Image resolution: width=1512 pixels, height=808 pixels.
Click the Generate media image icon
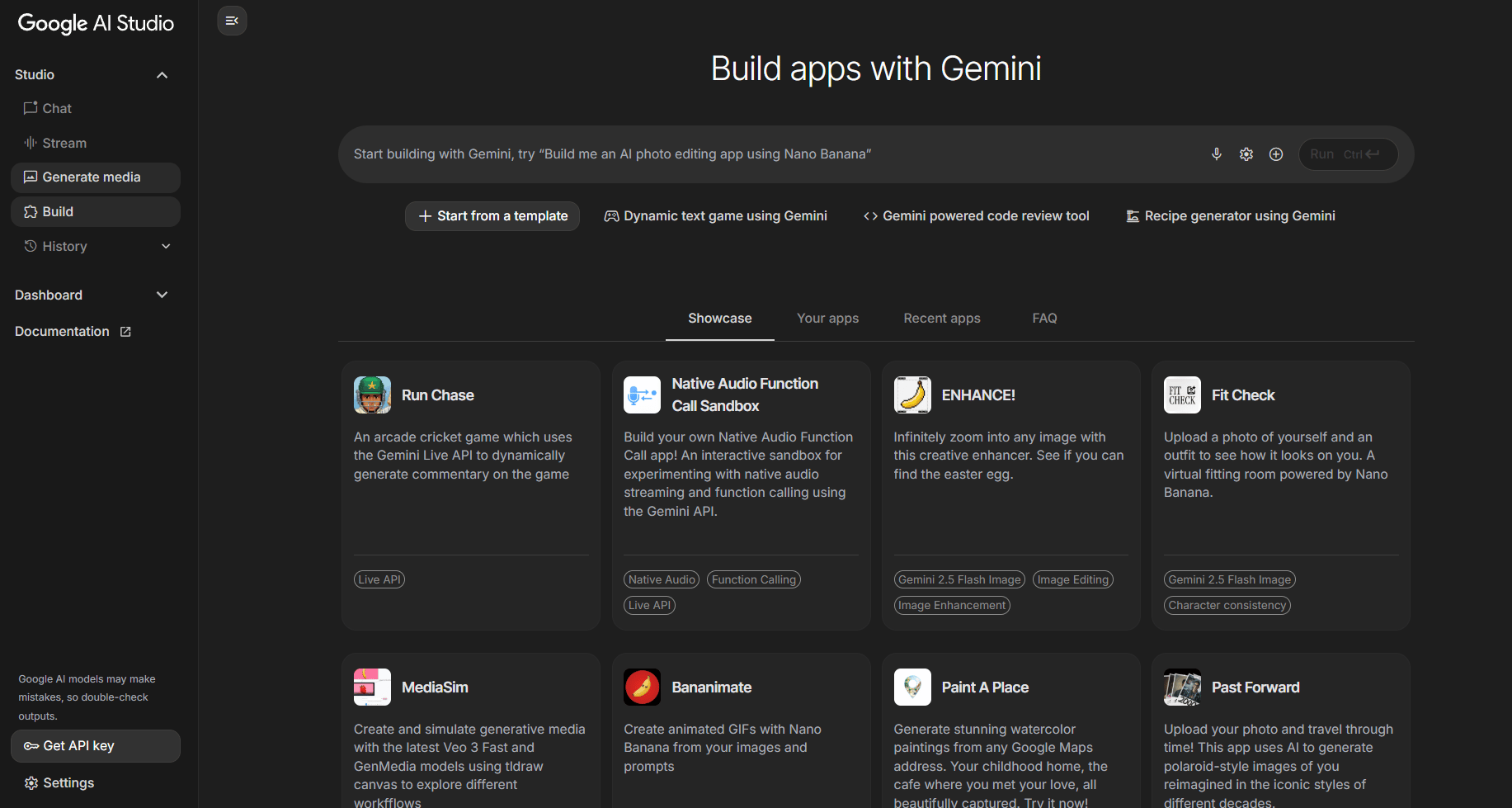tap(31, 177)
